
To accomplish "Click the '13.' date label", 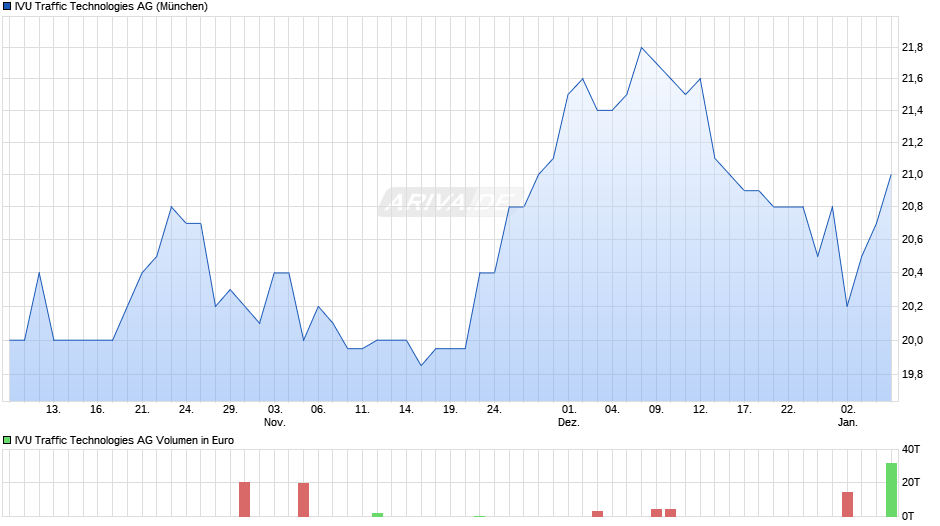I will [53, 410].
